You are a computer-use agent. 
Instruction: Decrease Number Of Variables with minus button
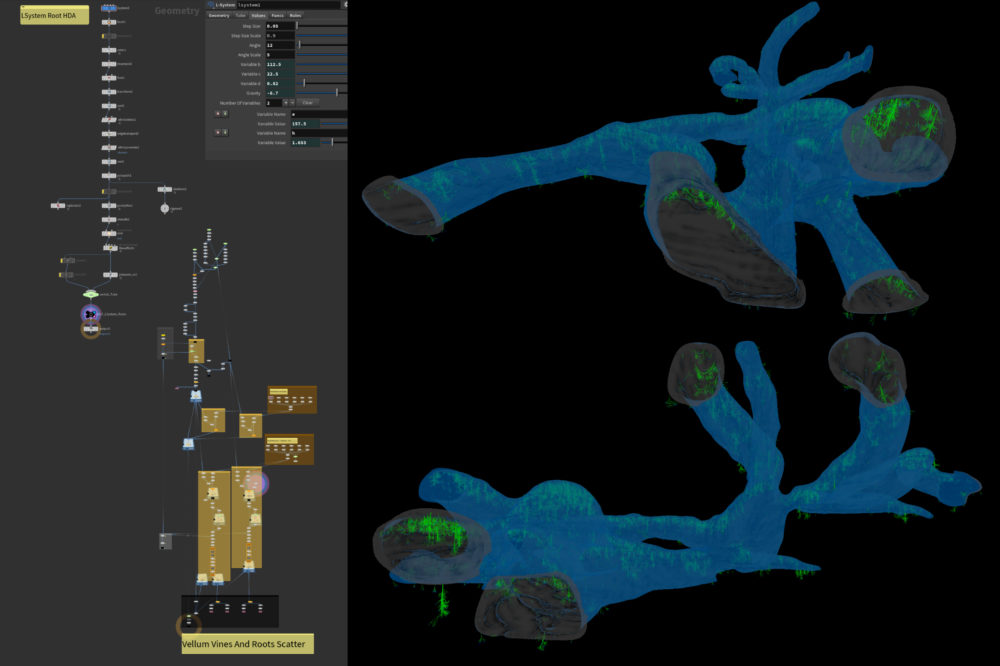click(x=291, y=102)
